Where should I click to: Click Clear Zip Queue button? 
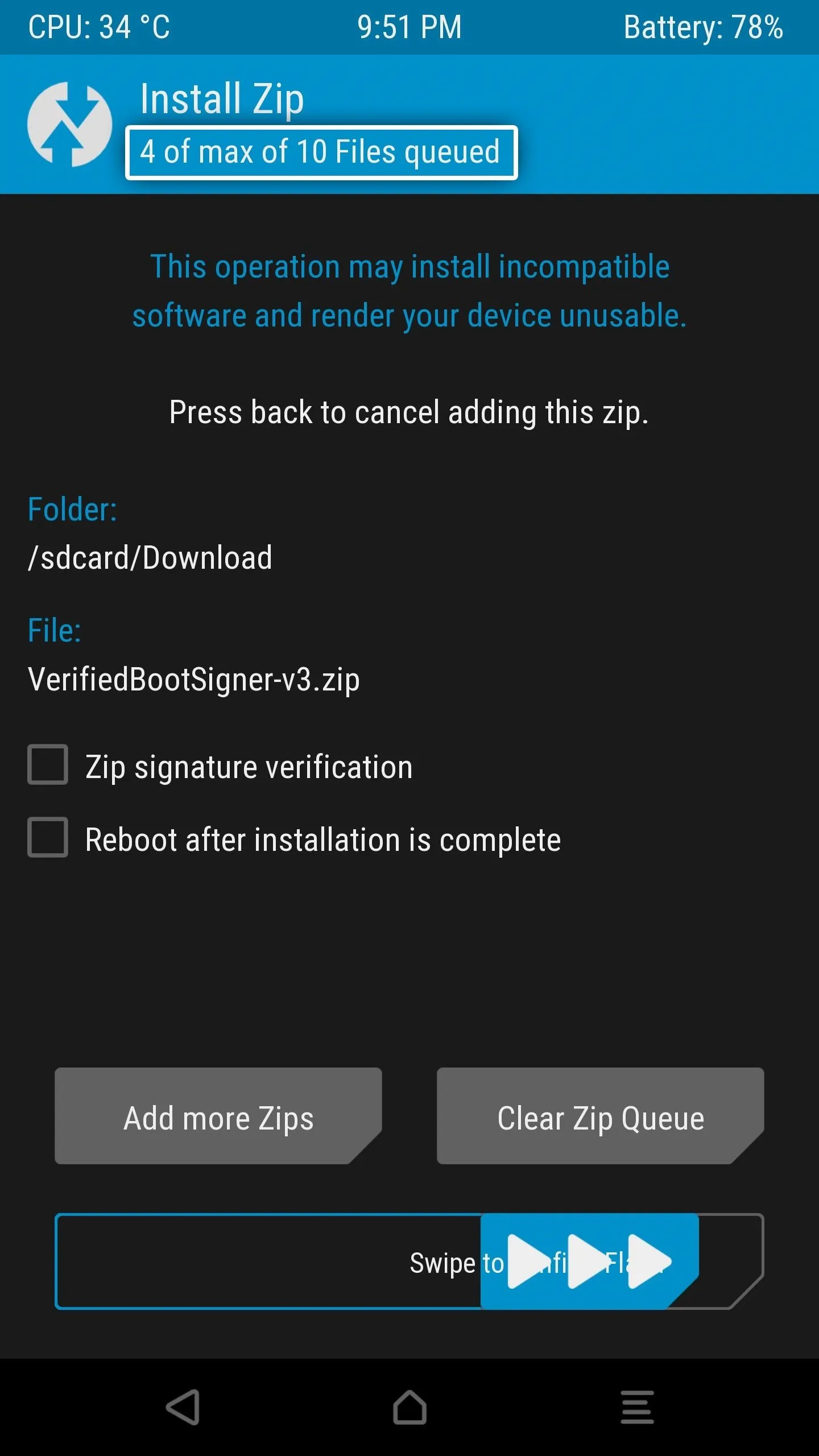(601, 1116)
